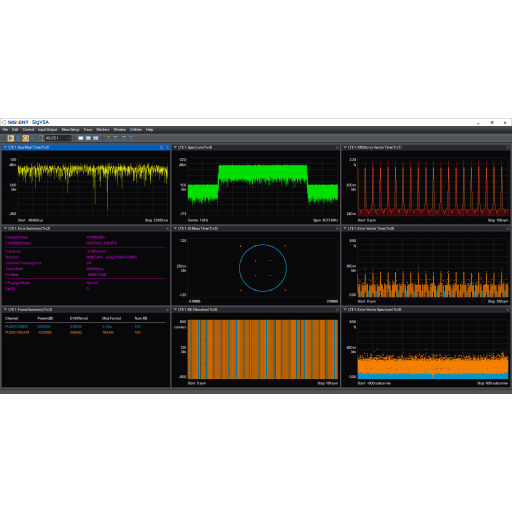
Task: Select the grid layout icon
Action: click(x=96, y=138)
